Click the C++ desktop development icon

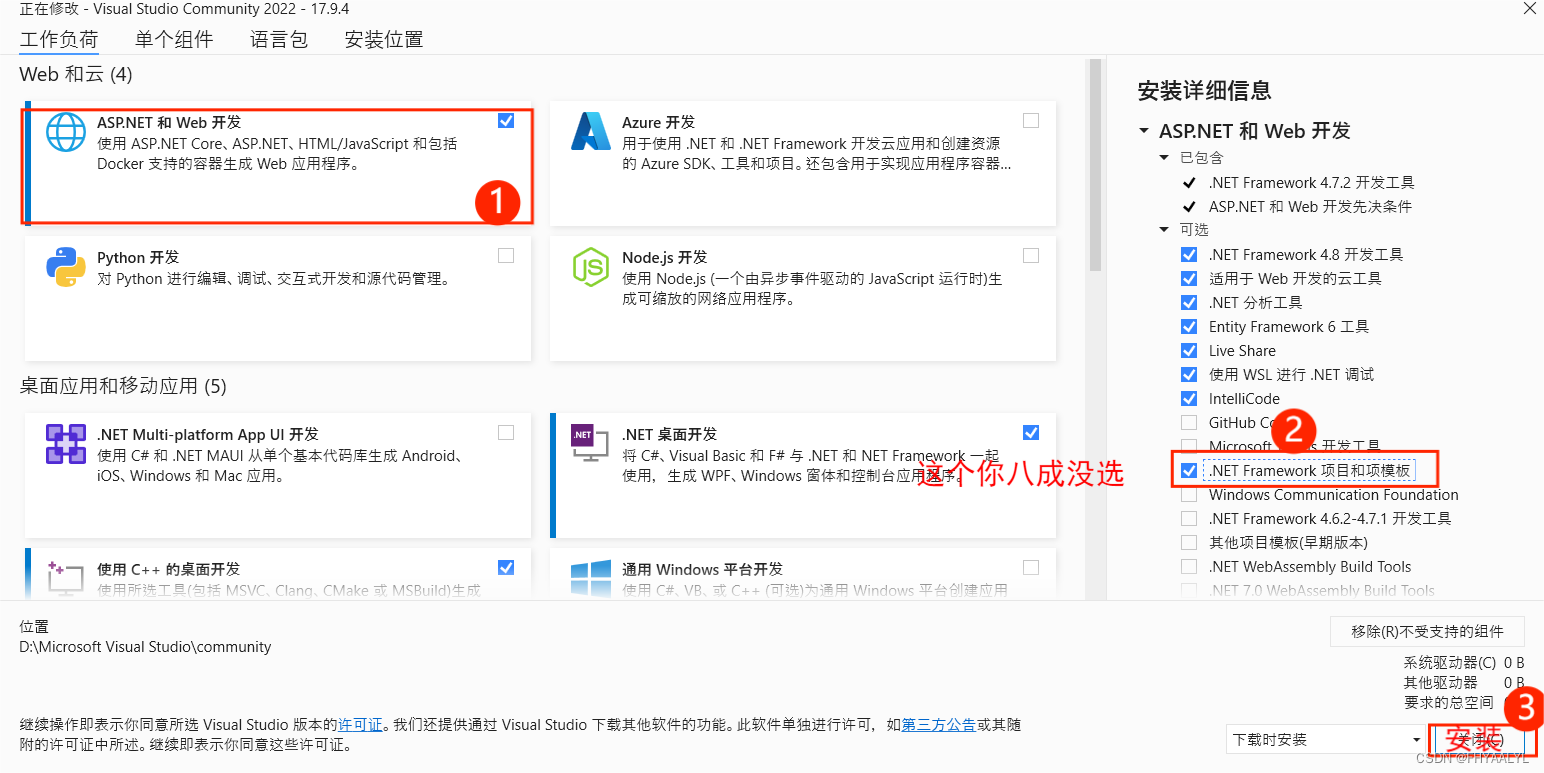click(66, 578)
